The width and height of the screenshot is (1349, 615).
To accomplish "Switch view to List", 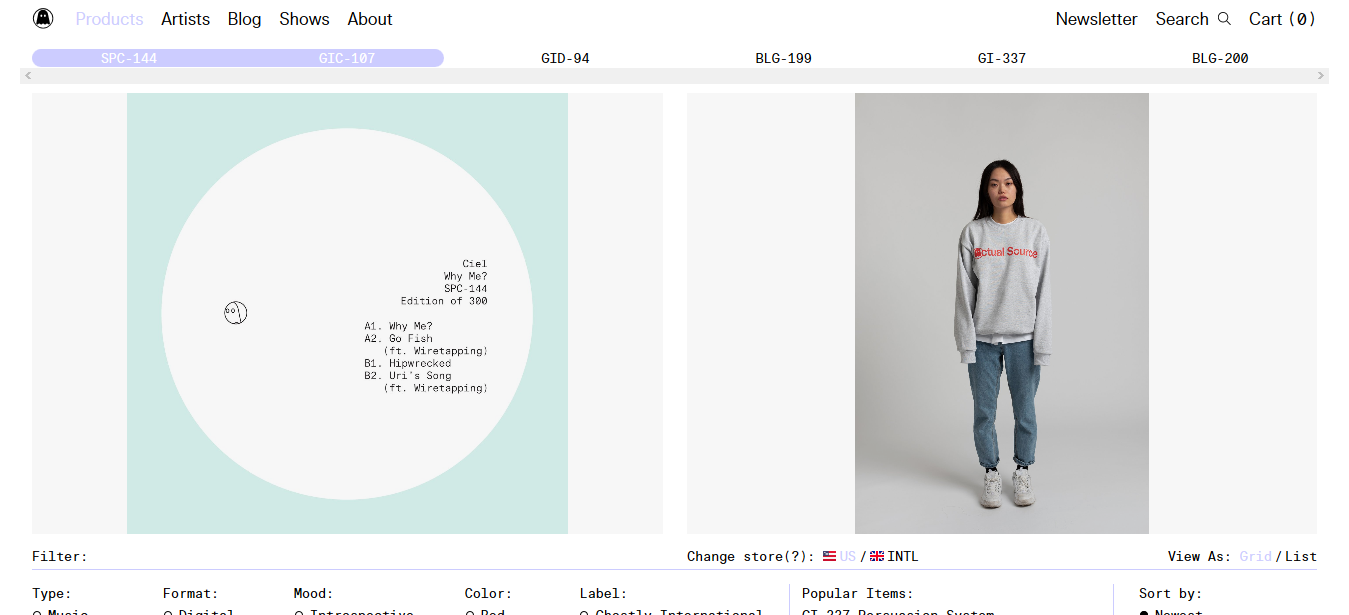I will pyautogui.click(x=1301, y=556).
